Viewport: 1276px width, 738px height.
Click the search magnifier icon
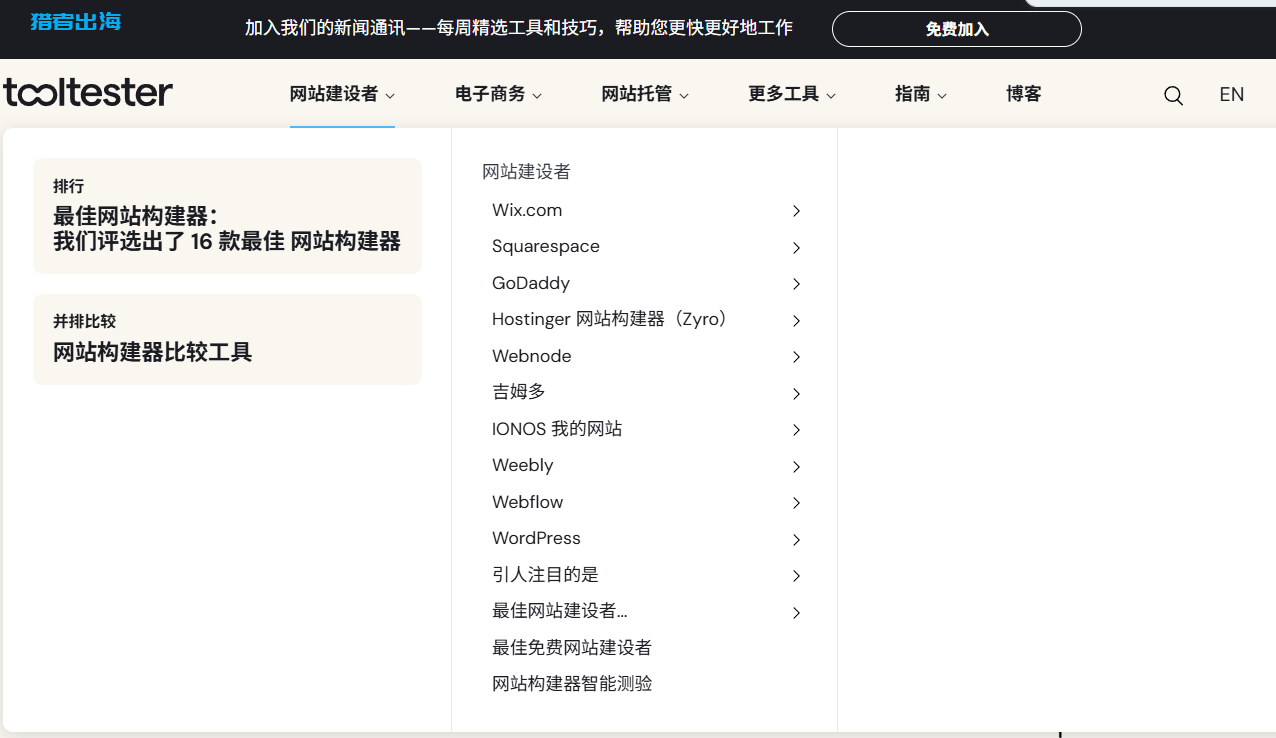tap(1173, 95)
